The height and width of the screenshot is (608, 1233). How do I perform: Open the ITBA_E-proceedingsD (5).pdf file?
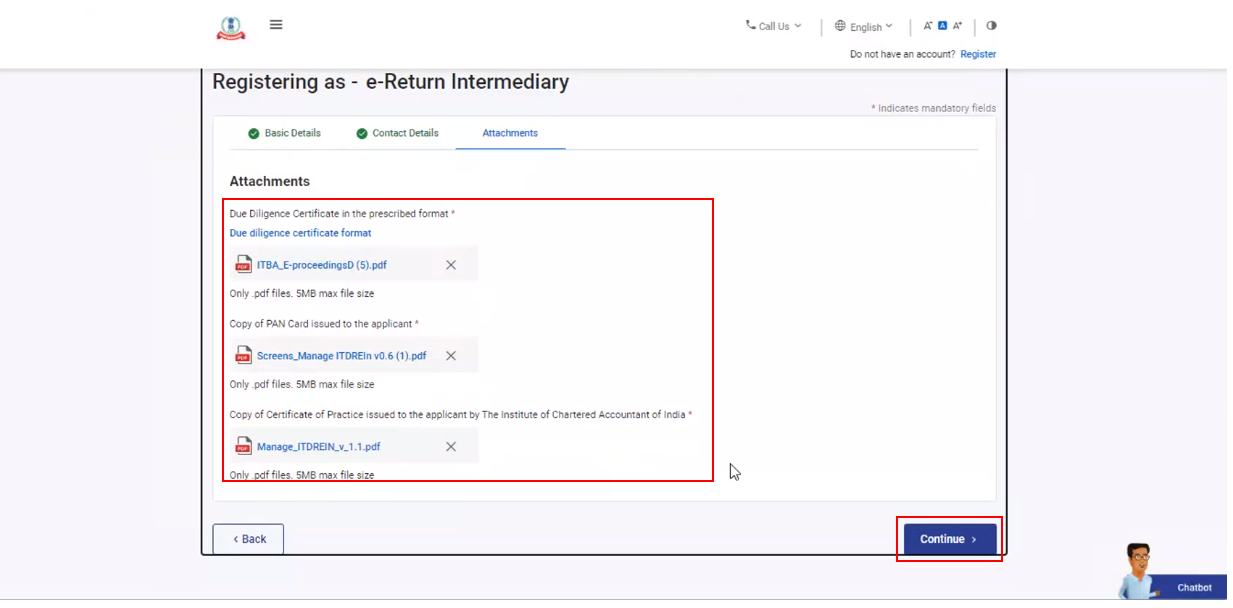(321, 265)
